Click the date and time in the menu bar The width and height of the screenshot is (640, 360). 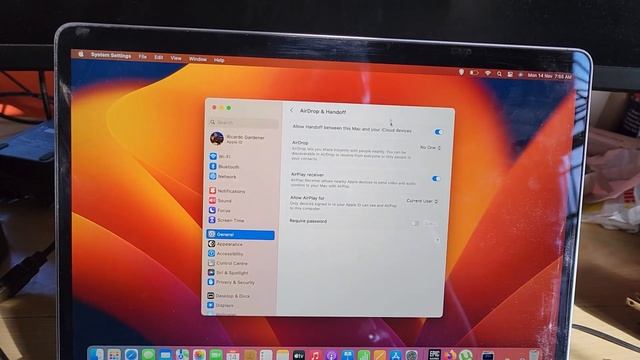(x=549, y=76)
